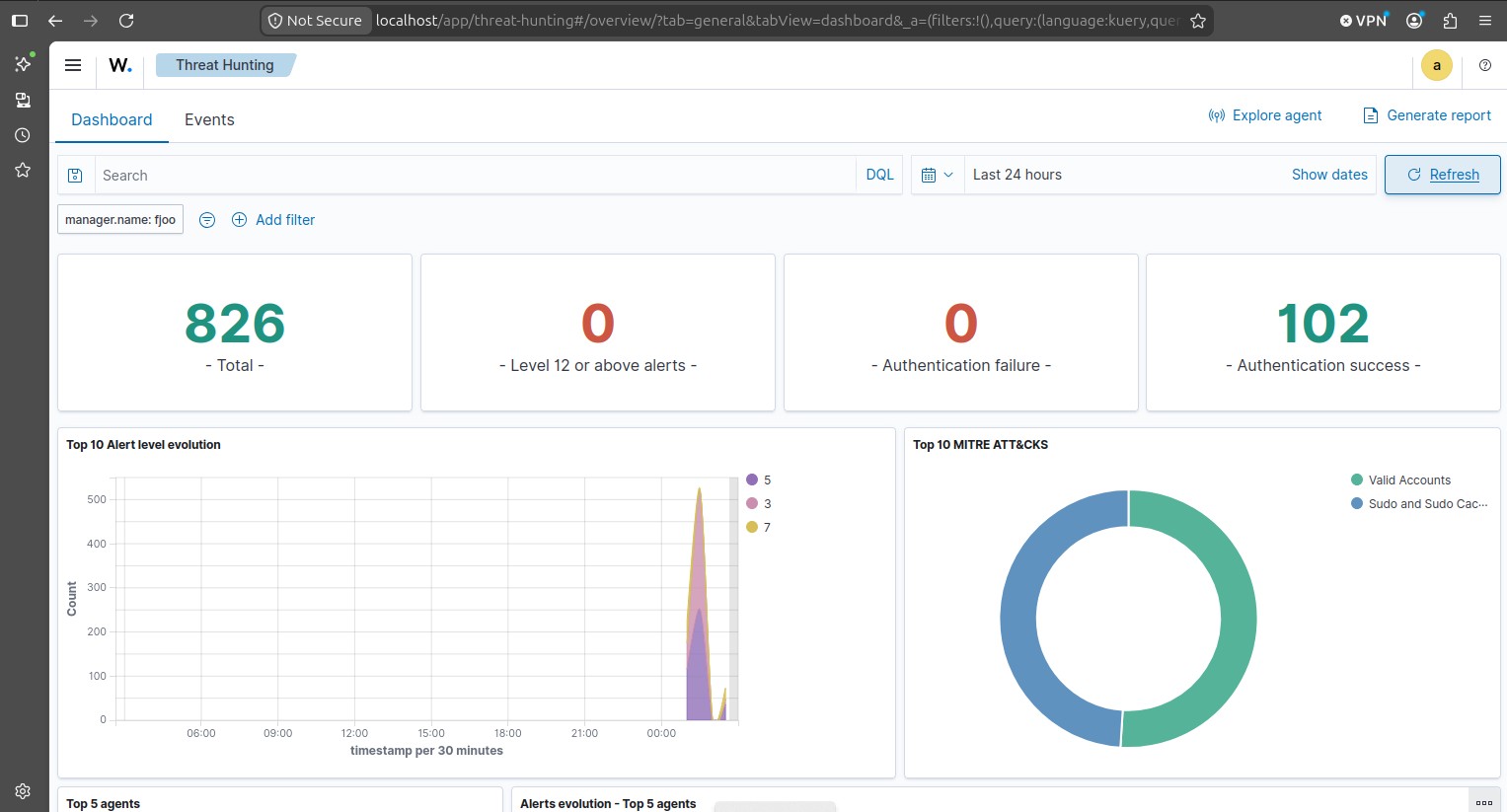Open sidebar settings gear icon

click(x=23, y=791)
